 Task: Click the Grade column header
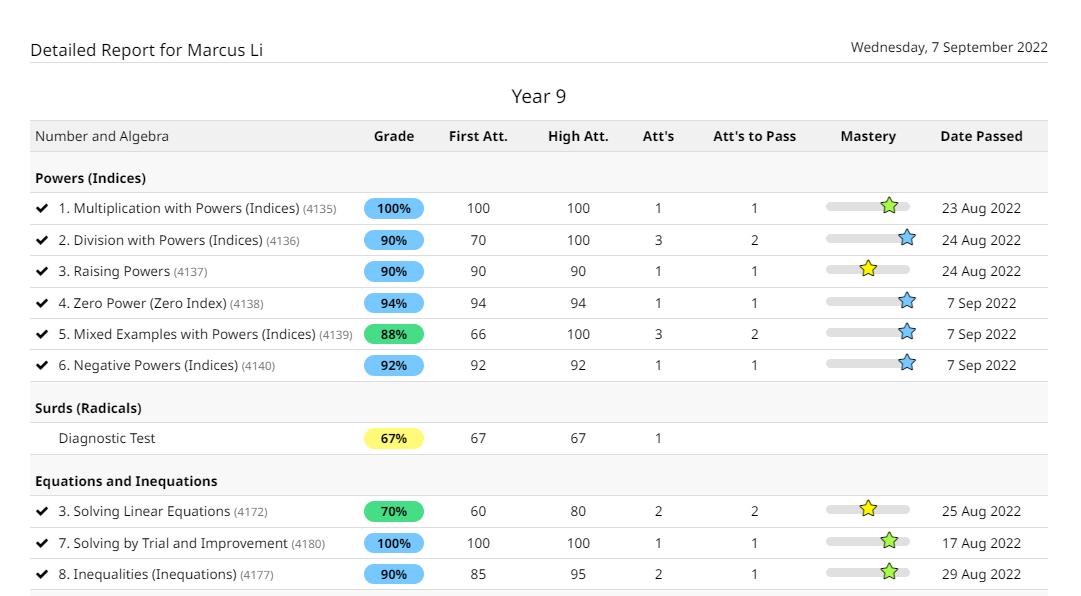[394, 136]
